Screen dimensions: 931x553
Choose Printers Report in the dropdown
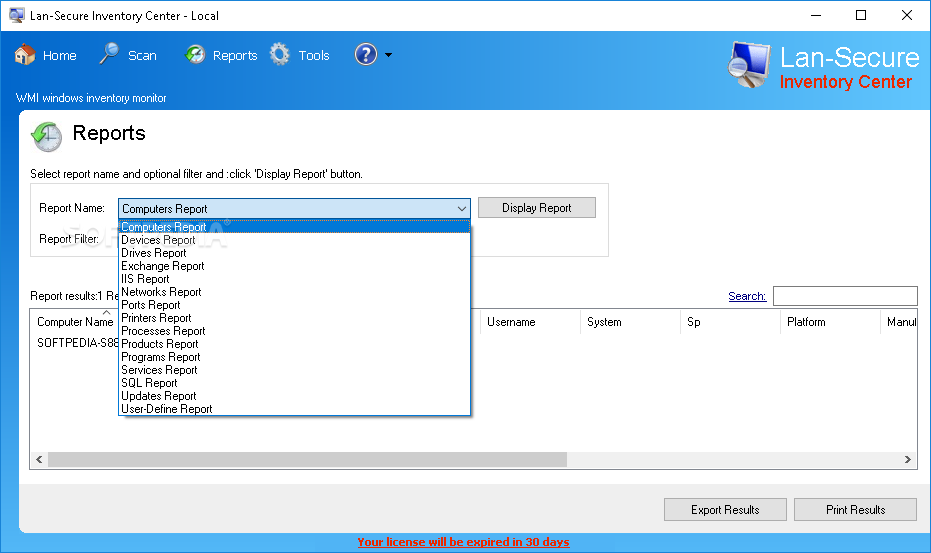pos(294,318)
